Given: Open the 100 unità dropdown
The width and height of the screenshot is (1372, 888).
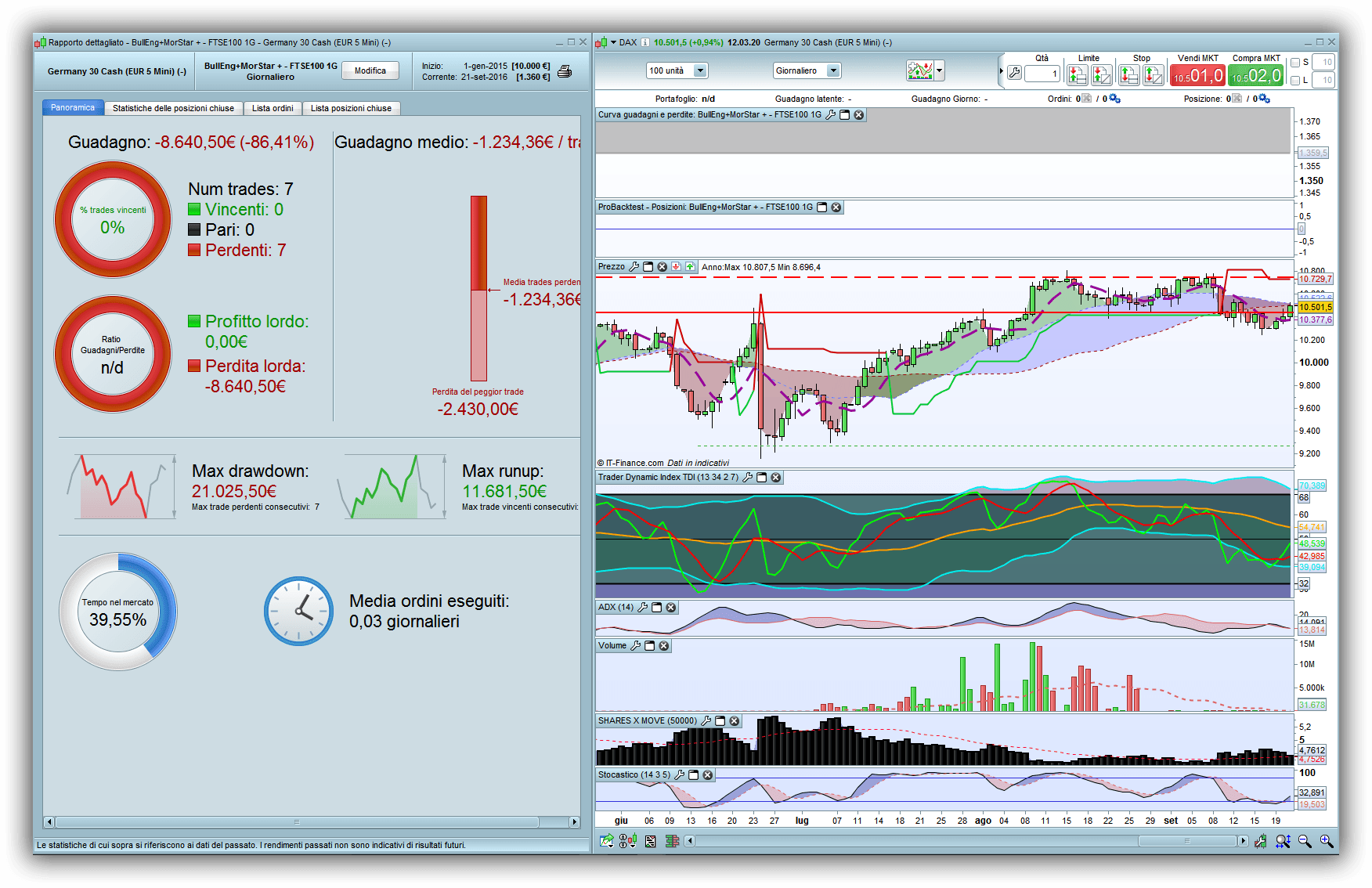Looking at the screenshot, I should pyautogui.click(x=677, y=71).
